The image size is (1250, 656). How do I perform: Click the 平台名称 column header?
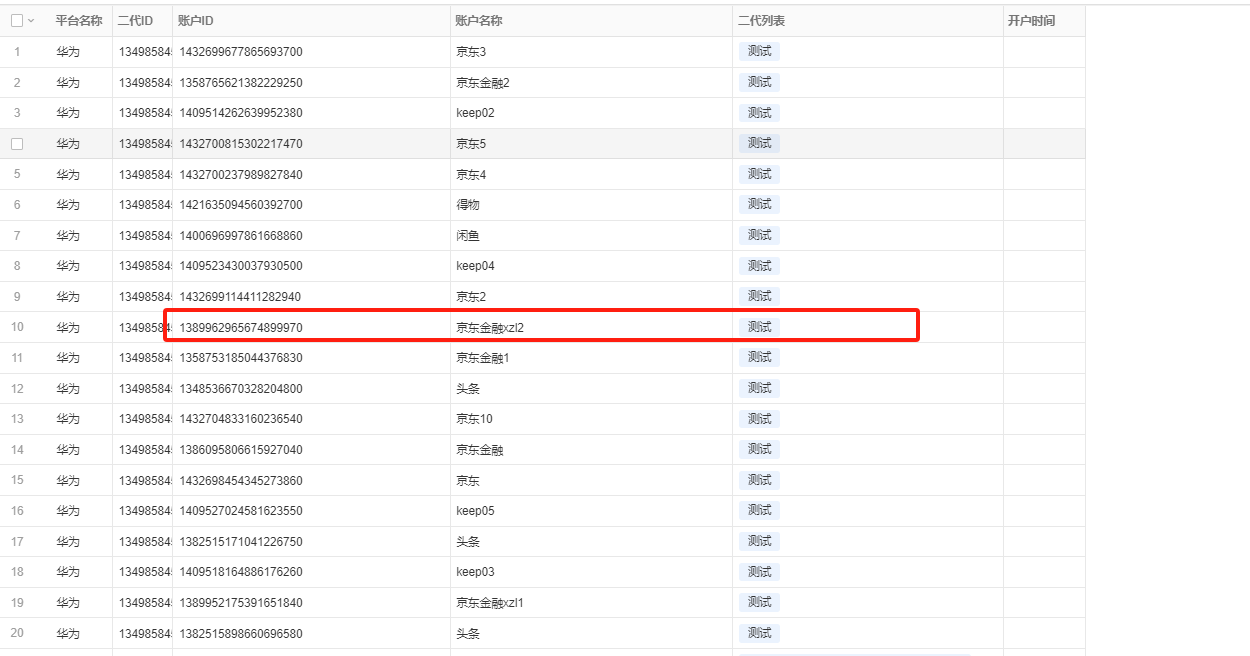[79, 21]
